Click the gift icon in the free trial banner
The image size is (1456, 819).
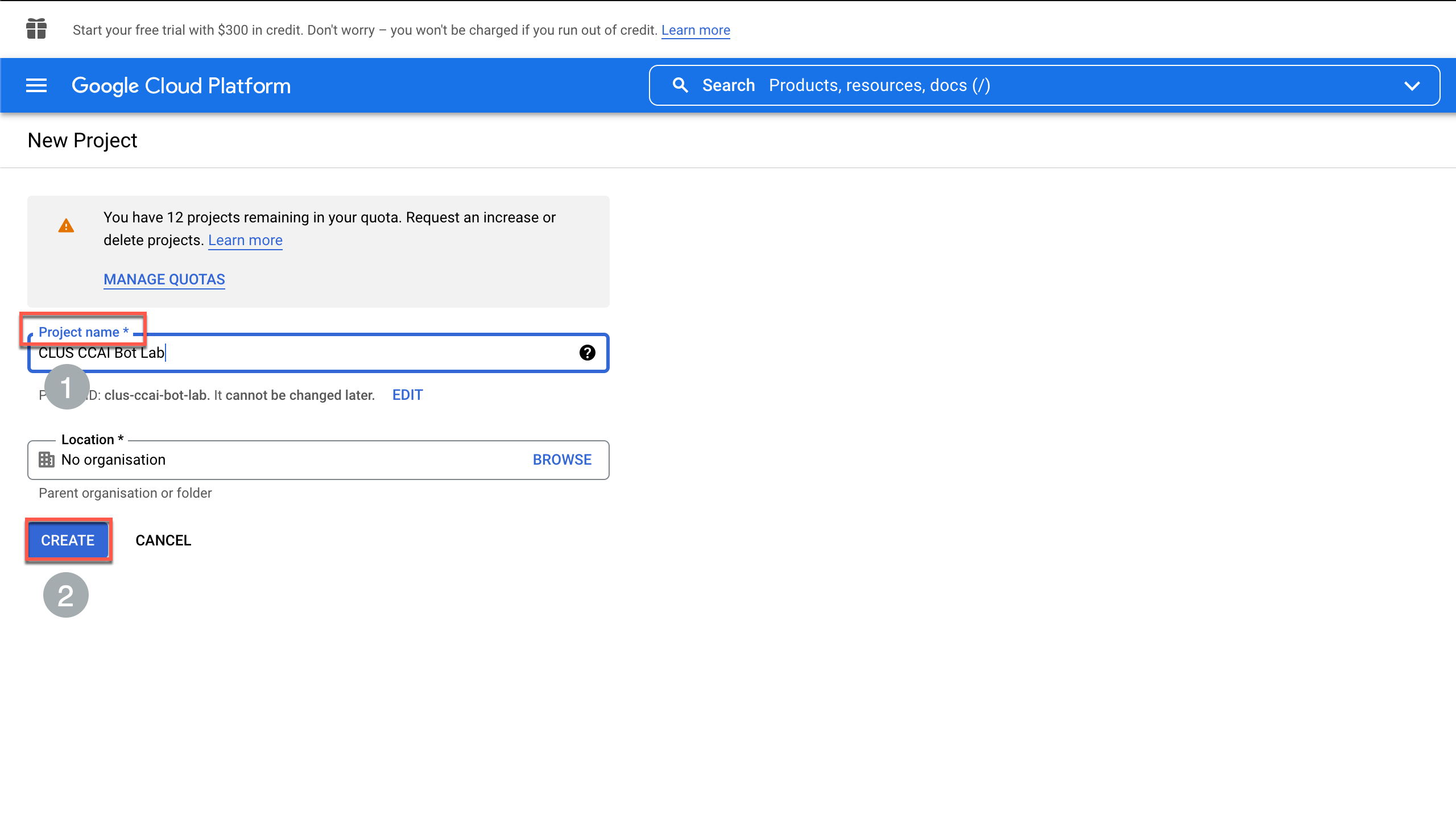pyautogui.click(x=36, y=29)
